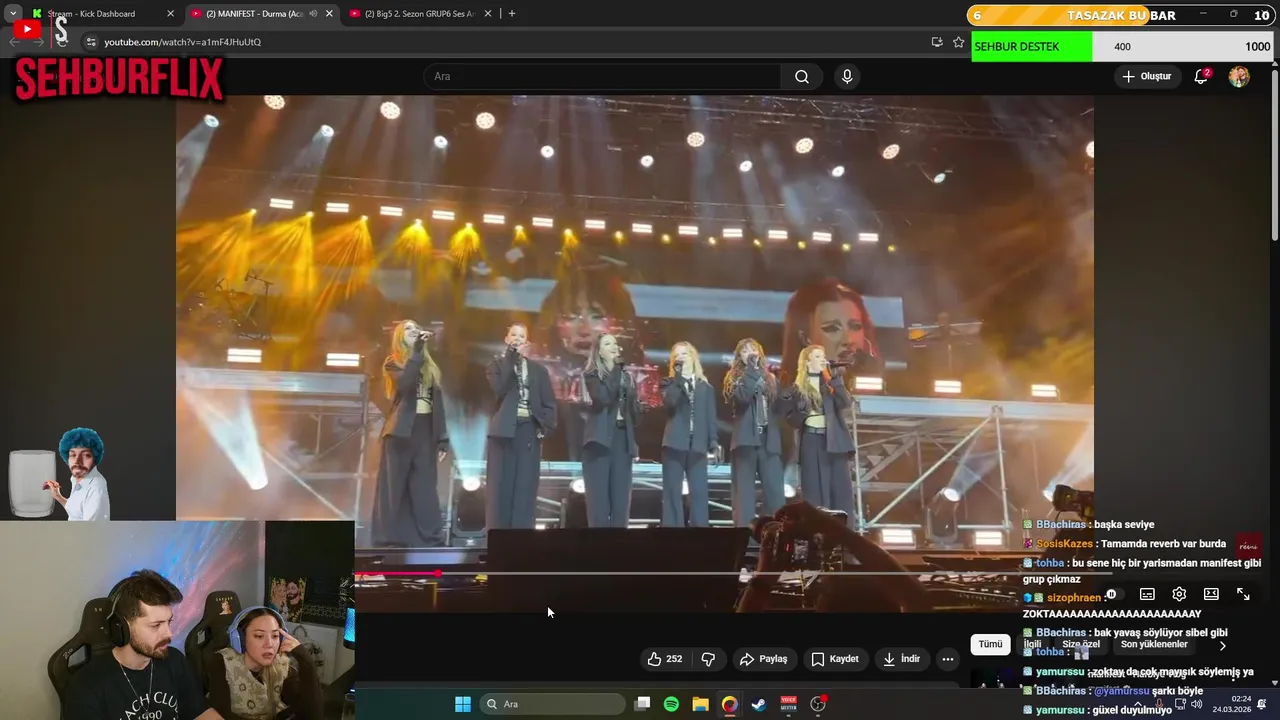Enter fullscreen in the video player
The image size is (1280, 720).
coord(1243,594)
